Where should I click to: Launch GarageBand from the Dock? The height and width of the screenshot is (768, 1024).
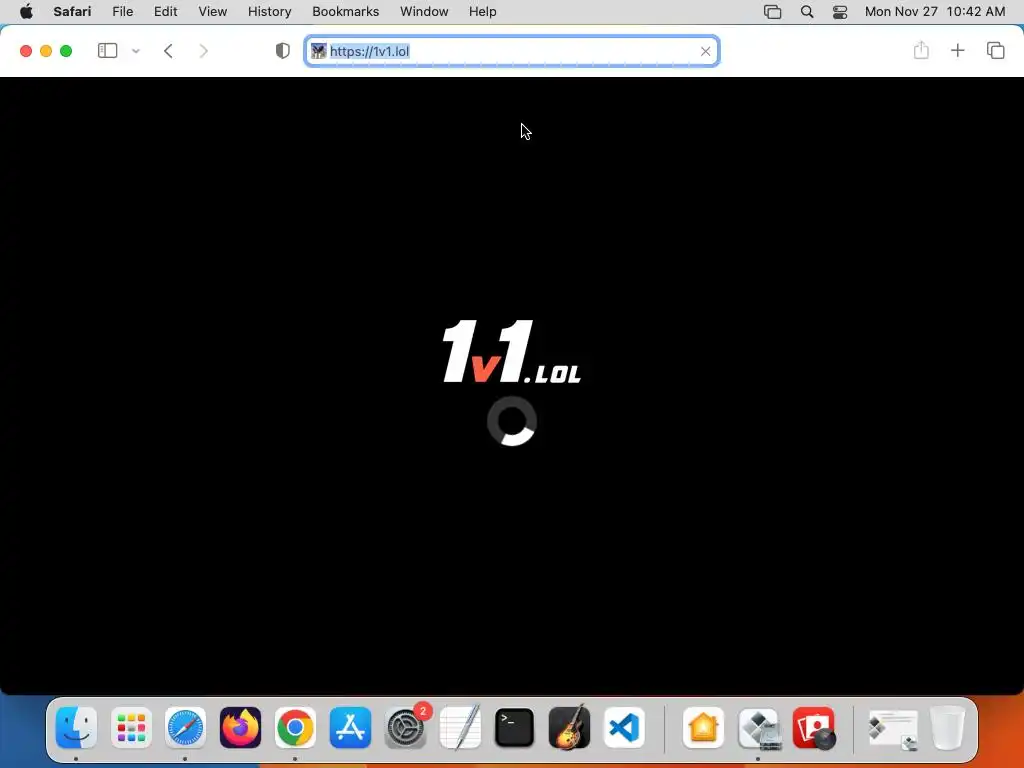[x=569, y=727]
